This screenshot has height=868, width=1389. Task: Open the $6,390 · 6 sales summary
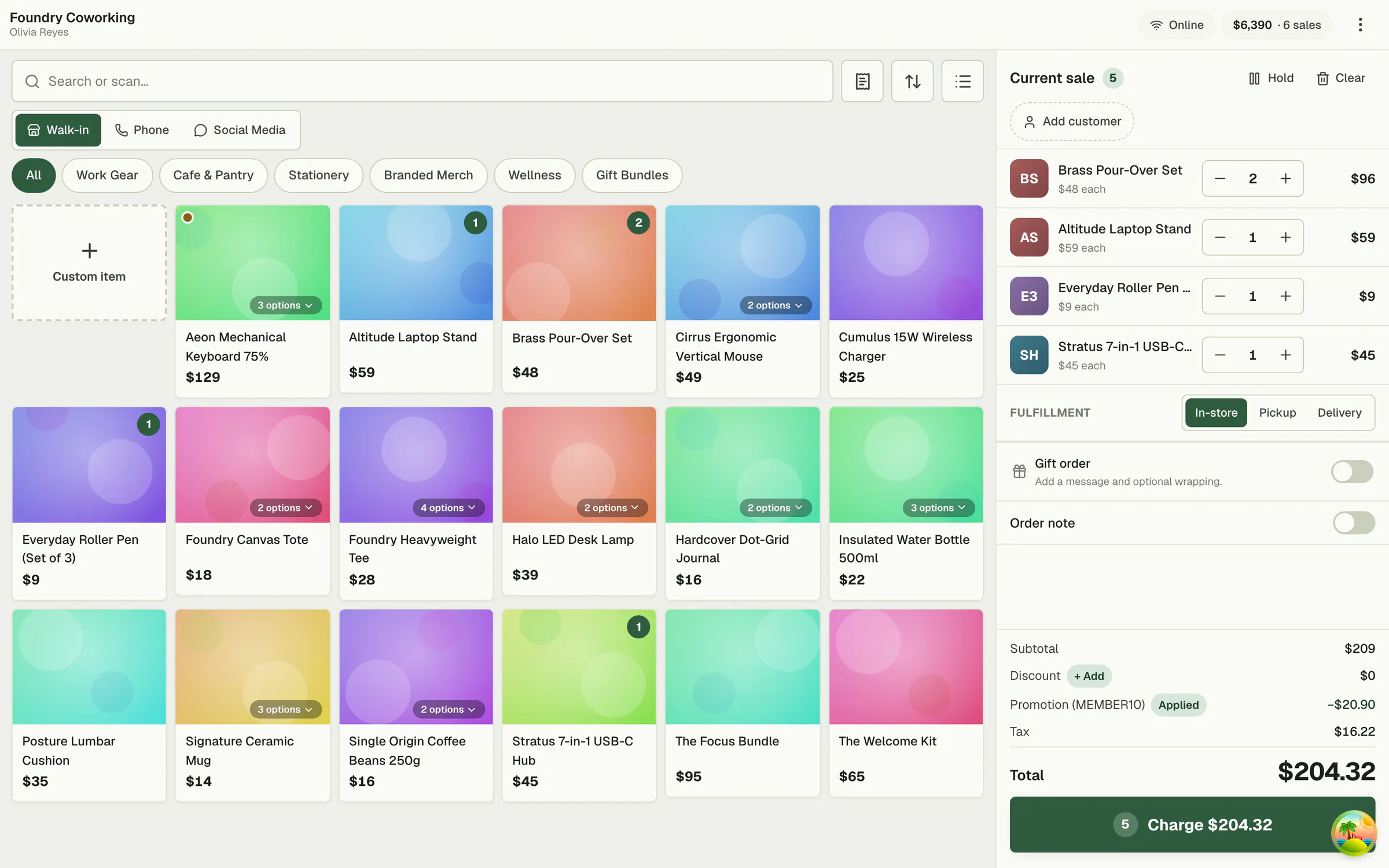pos(1277,25)
